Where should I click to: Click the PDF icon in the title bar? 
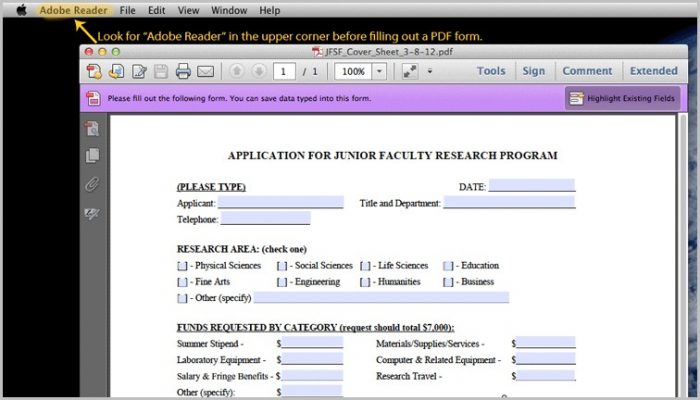click(317, 52)
